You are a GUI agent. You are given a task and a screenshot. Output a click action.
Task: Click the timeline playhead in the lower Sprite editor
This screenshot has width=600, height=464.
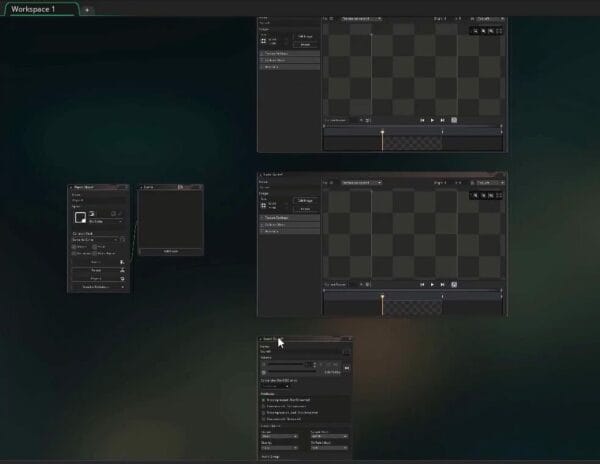point(382,297)
